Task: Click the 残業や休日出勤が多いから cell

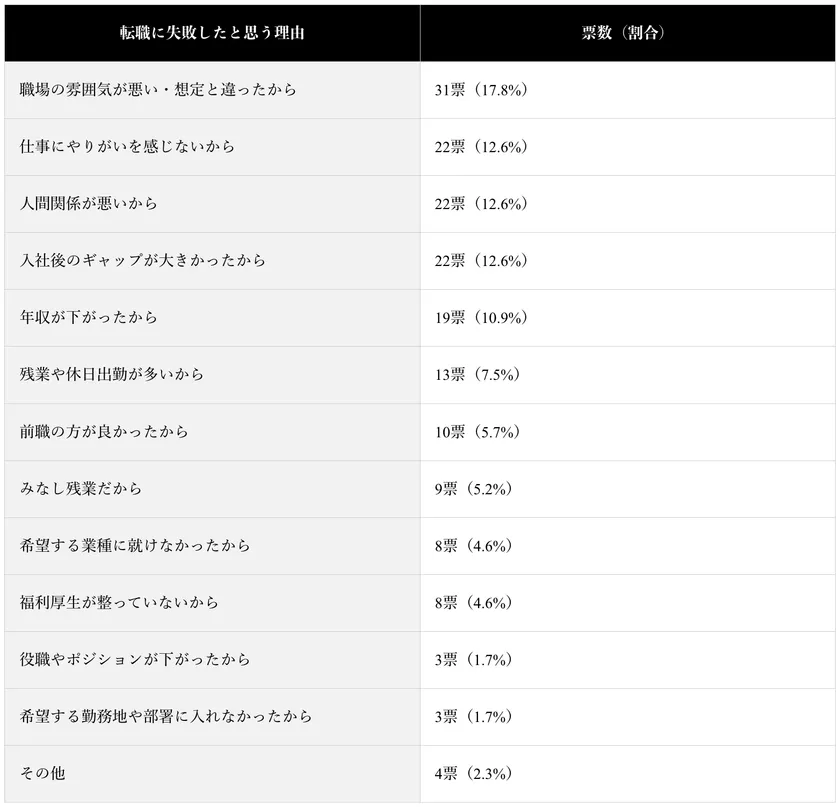Action: click(x=111, y=375)
